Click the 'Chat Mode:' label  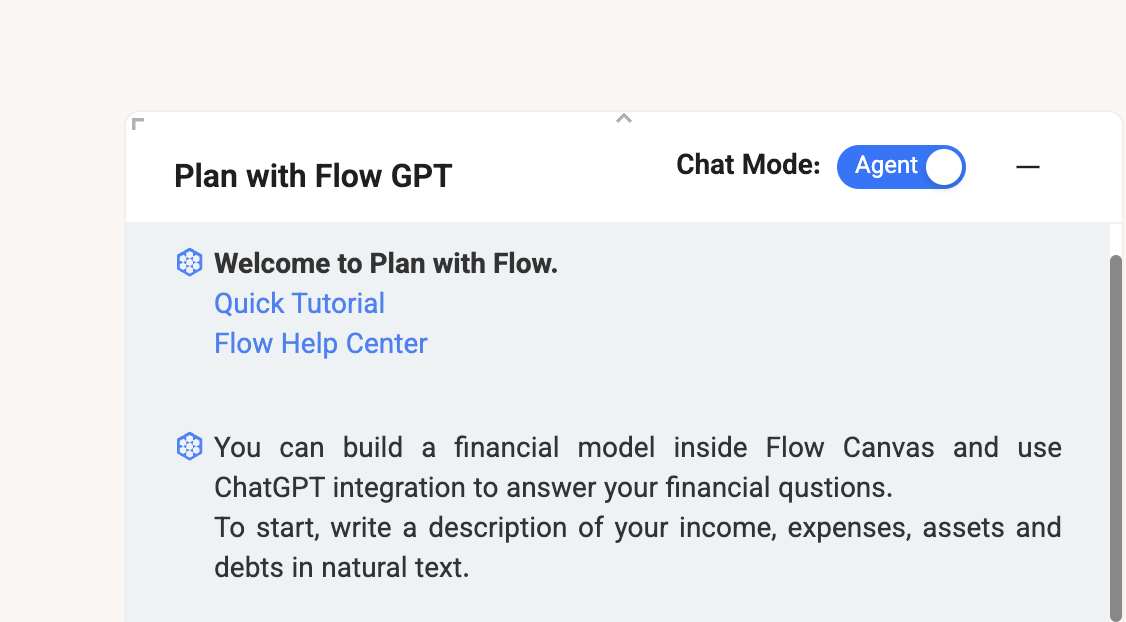point(748,164)
